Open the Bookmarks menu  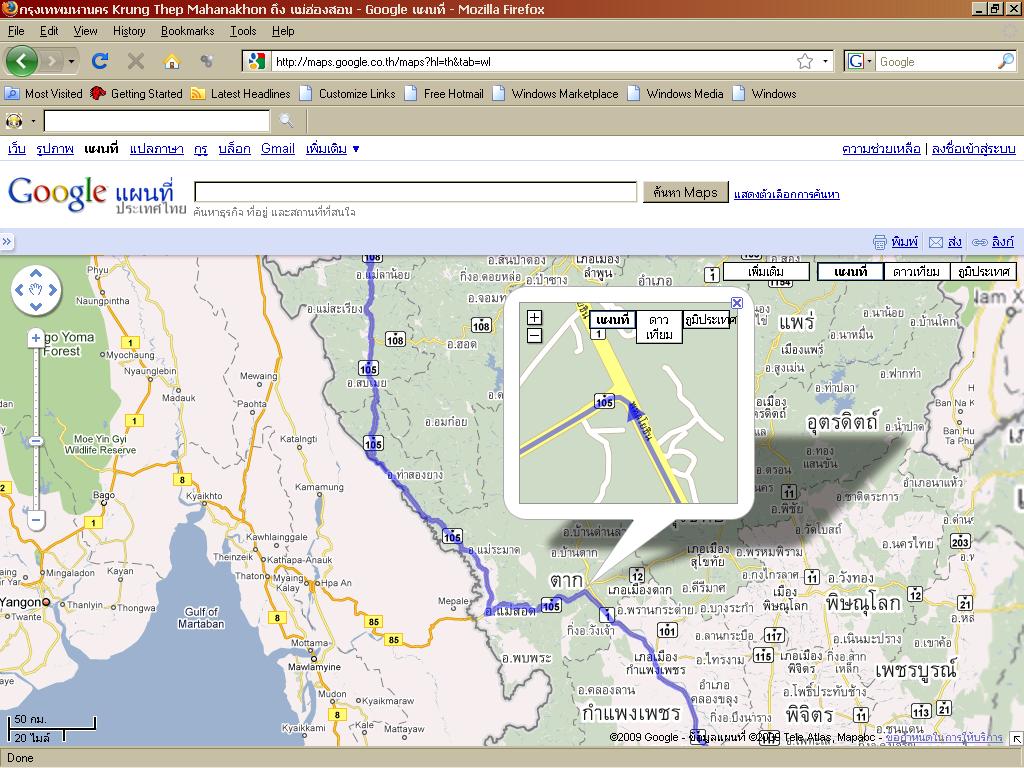coord(187,31)
